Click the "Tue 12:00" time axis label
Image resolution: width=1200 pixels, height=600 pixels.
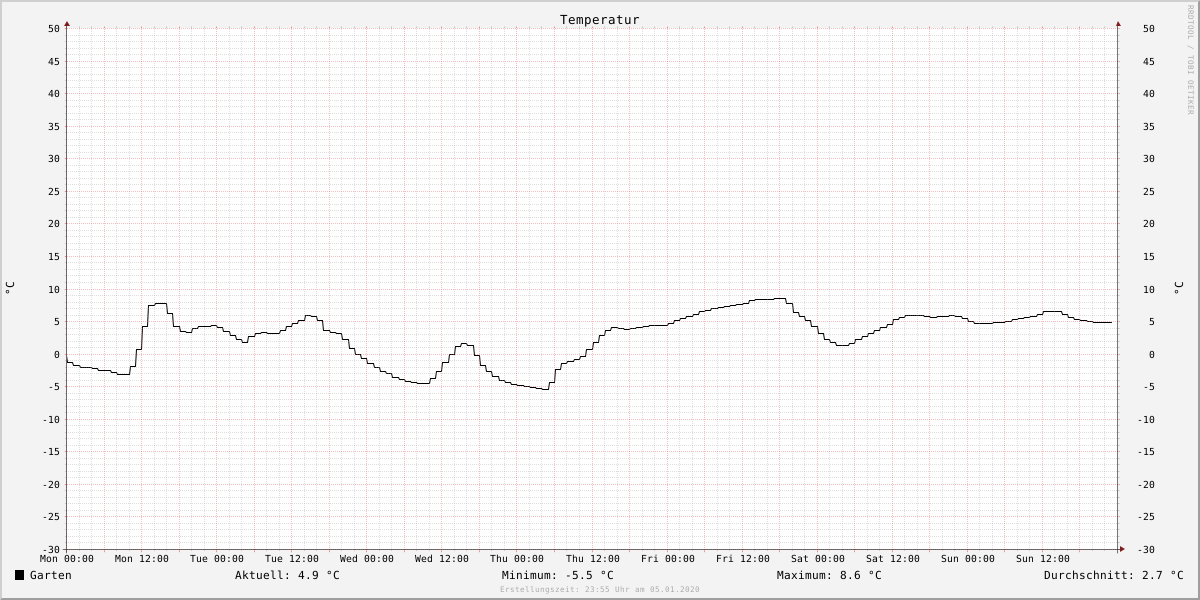click(292, 559)
